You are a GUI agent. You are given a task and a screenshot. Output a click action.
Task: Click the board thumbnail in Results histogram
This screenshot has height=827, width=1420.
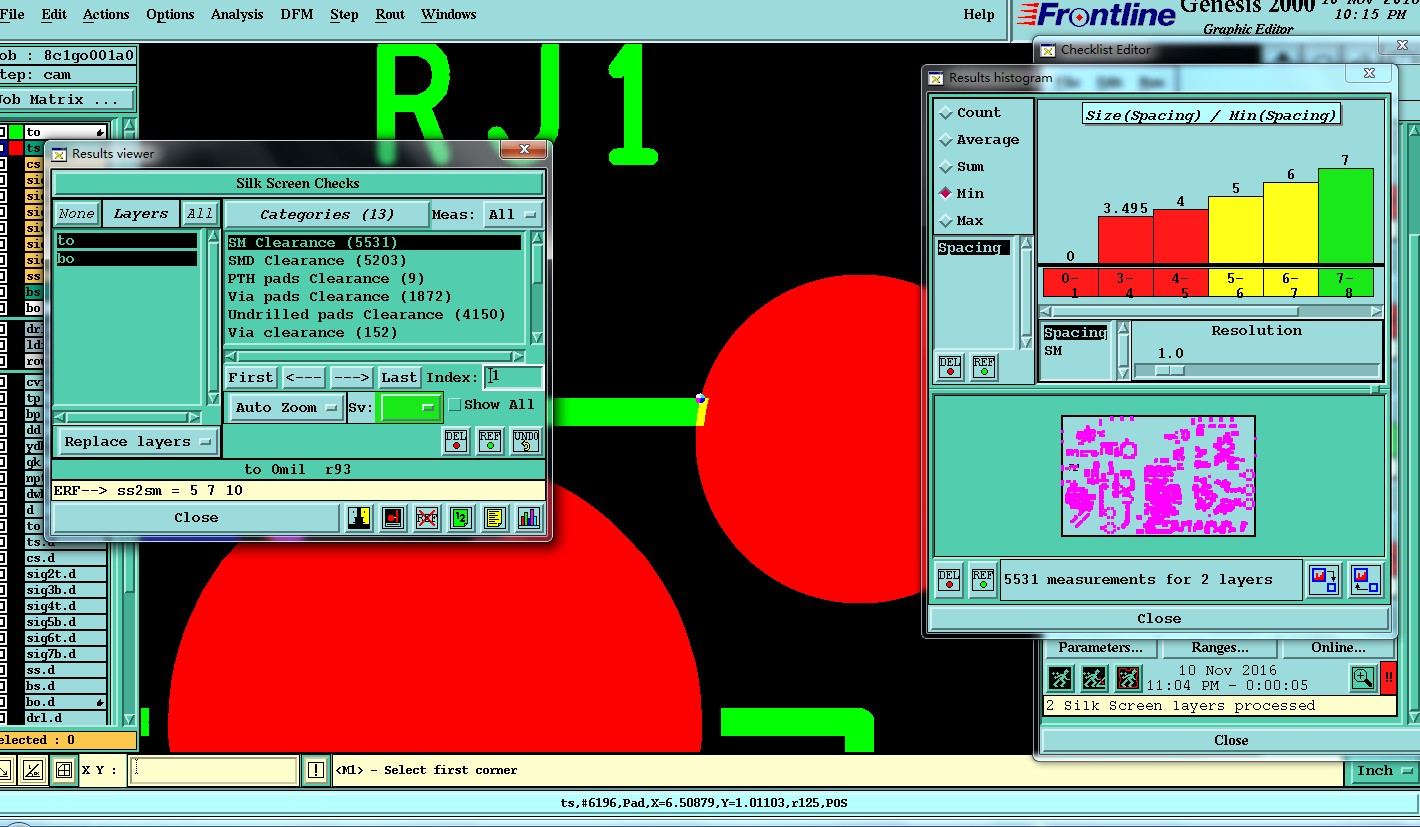tap(1158, 476)
